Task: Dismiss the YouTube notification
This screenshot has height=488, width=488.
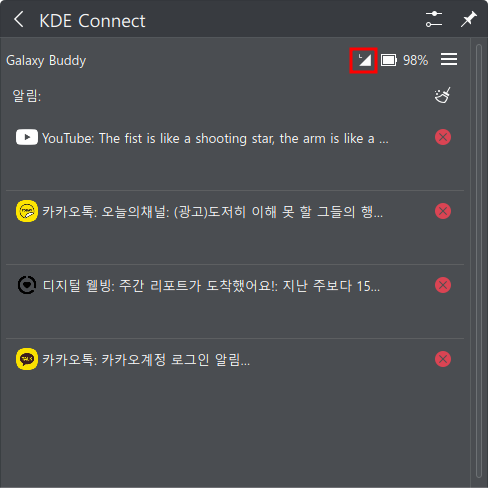Action: pos(443,137)
